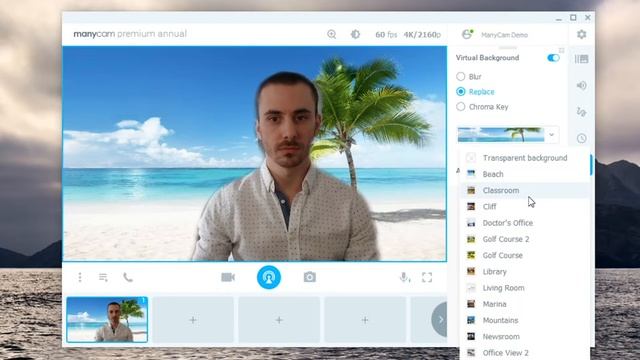The height and width of the screenshot is (360, 640).
Task: Click the ManyCam Demo account avatar icon
Action: tap(467, 34)
